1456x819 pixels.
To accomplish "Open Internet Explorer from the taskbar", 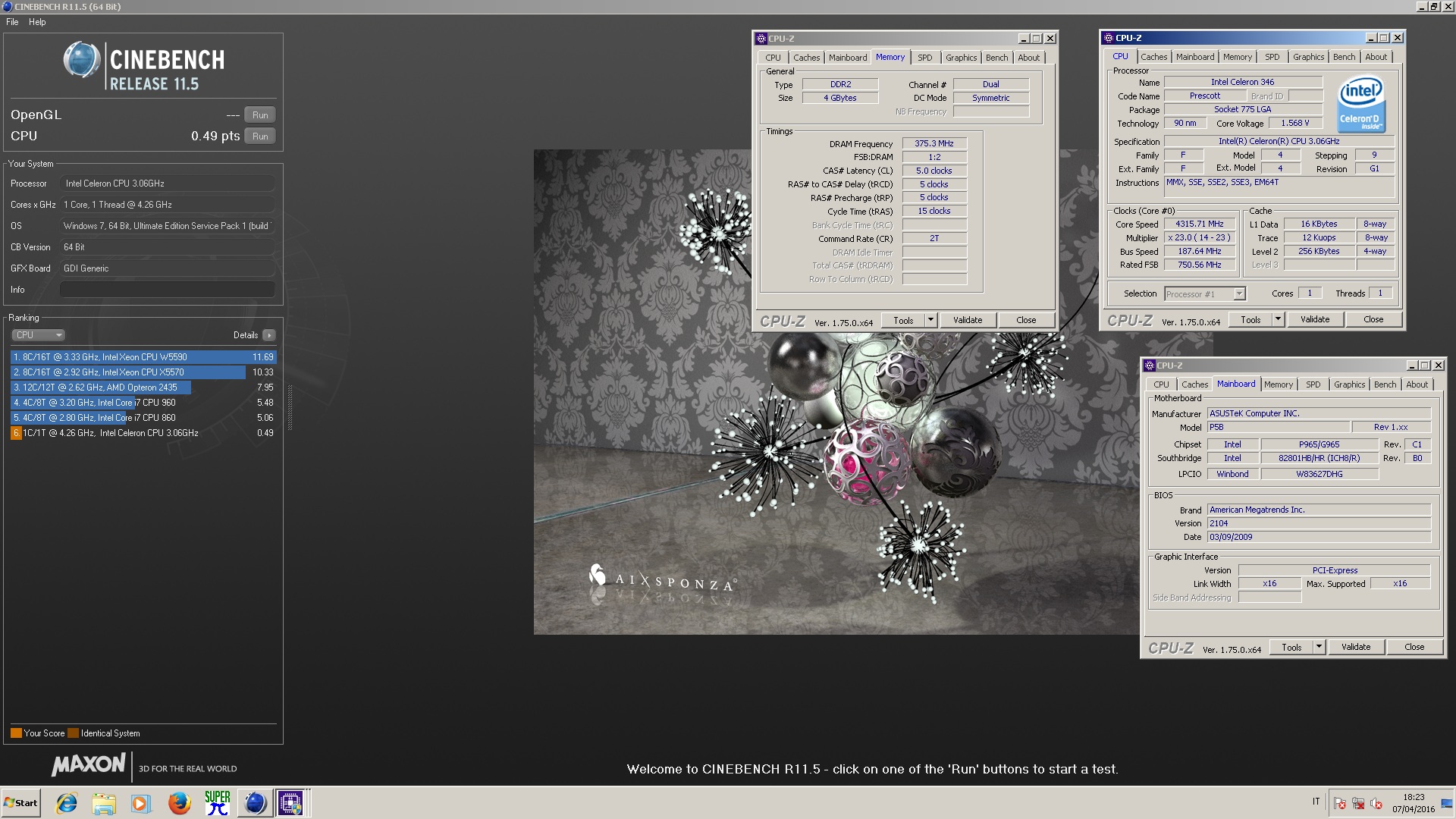I will pos(67,803).
